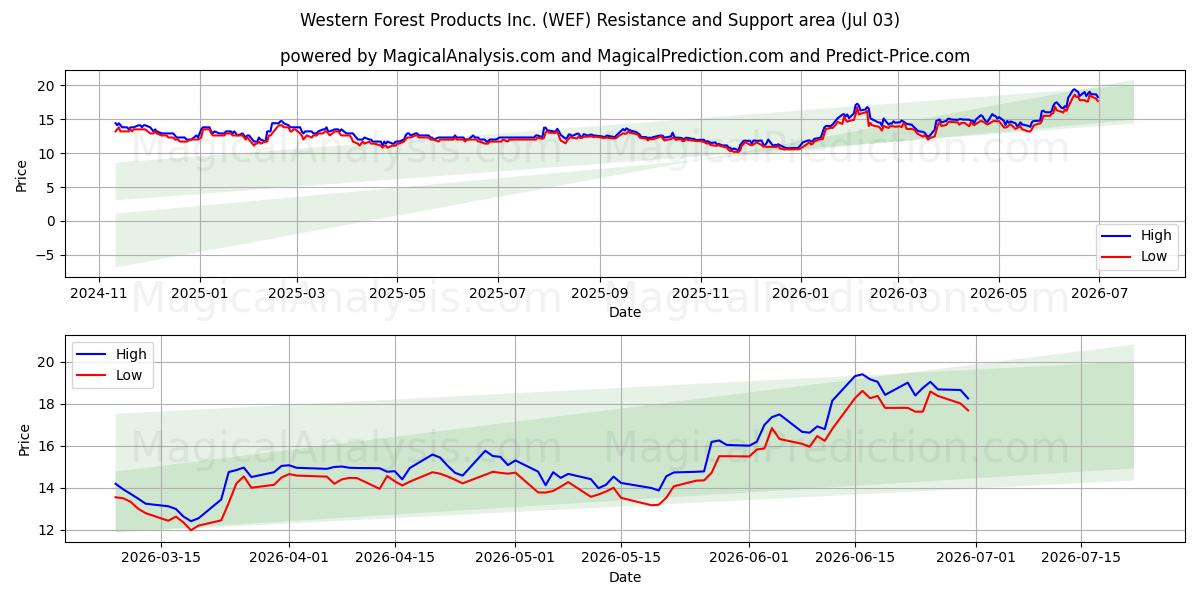Click the chart title mentioning Western Forest Products
Viewport: 1200px width, 600px height.
point(599,20)
